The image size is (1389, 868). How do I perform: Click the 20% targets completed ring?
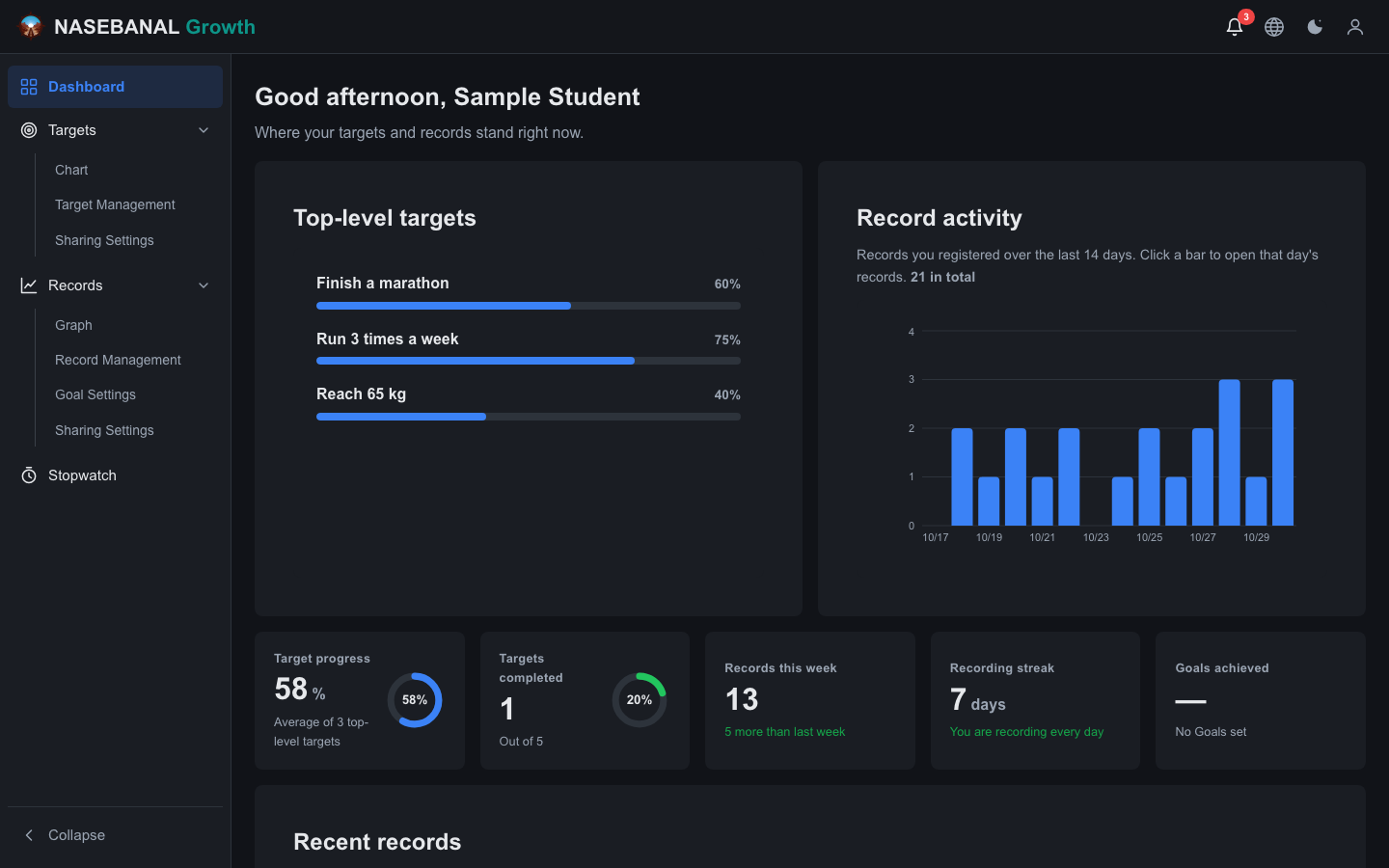point(640,700)
